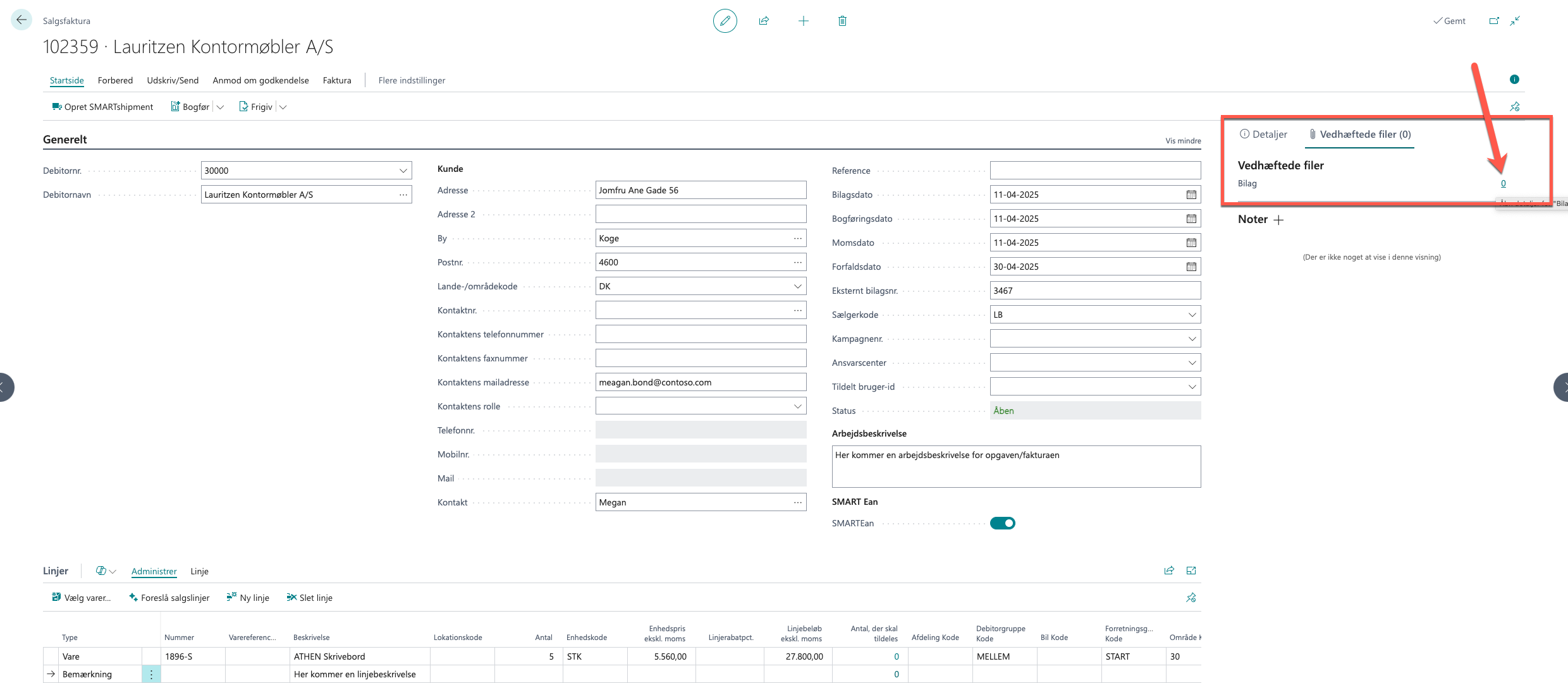Click Vis mindre link
The image size is (1568, 683).
(1183, 141)
